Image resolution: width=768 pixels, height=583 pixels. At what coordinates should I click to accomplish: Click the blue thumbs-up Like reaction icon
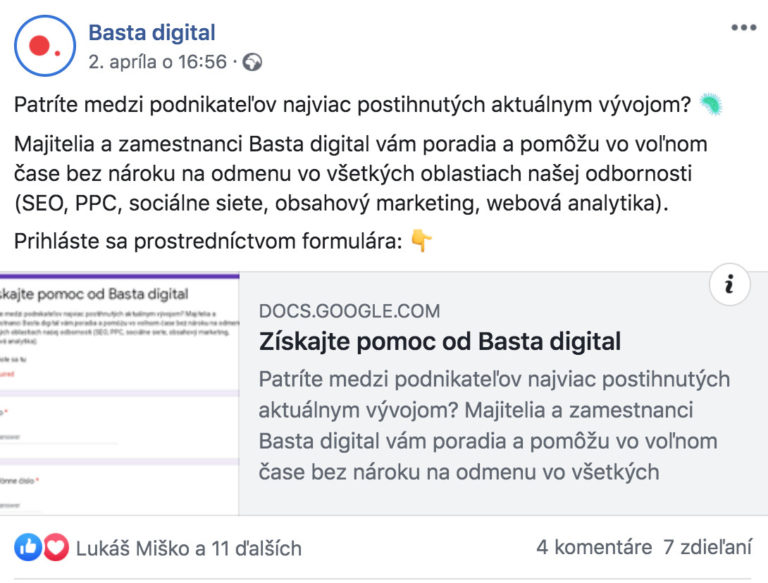28,547
